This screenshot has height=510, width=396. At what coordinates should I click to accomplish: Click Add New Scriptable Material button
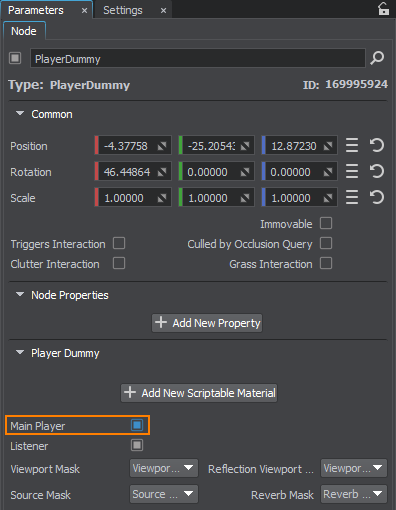tap(199, 393)
